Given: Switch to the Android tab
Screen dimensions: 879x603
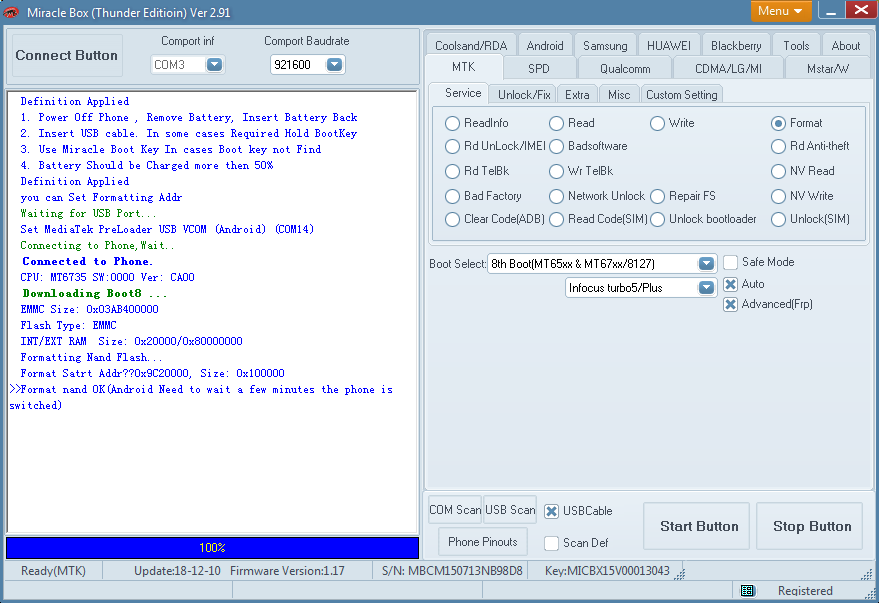Looking at the screenshot, I should 544,45.
